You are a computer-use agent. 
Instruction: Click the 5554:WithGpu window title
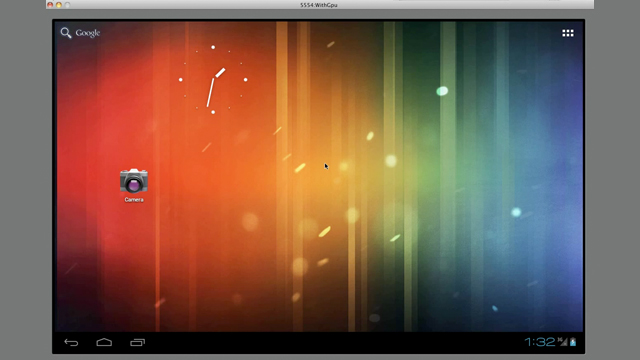(319, 5)
